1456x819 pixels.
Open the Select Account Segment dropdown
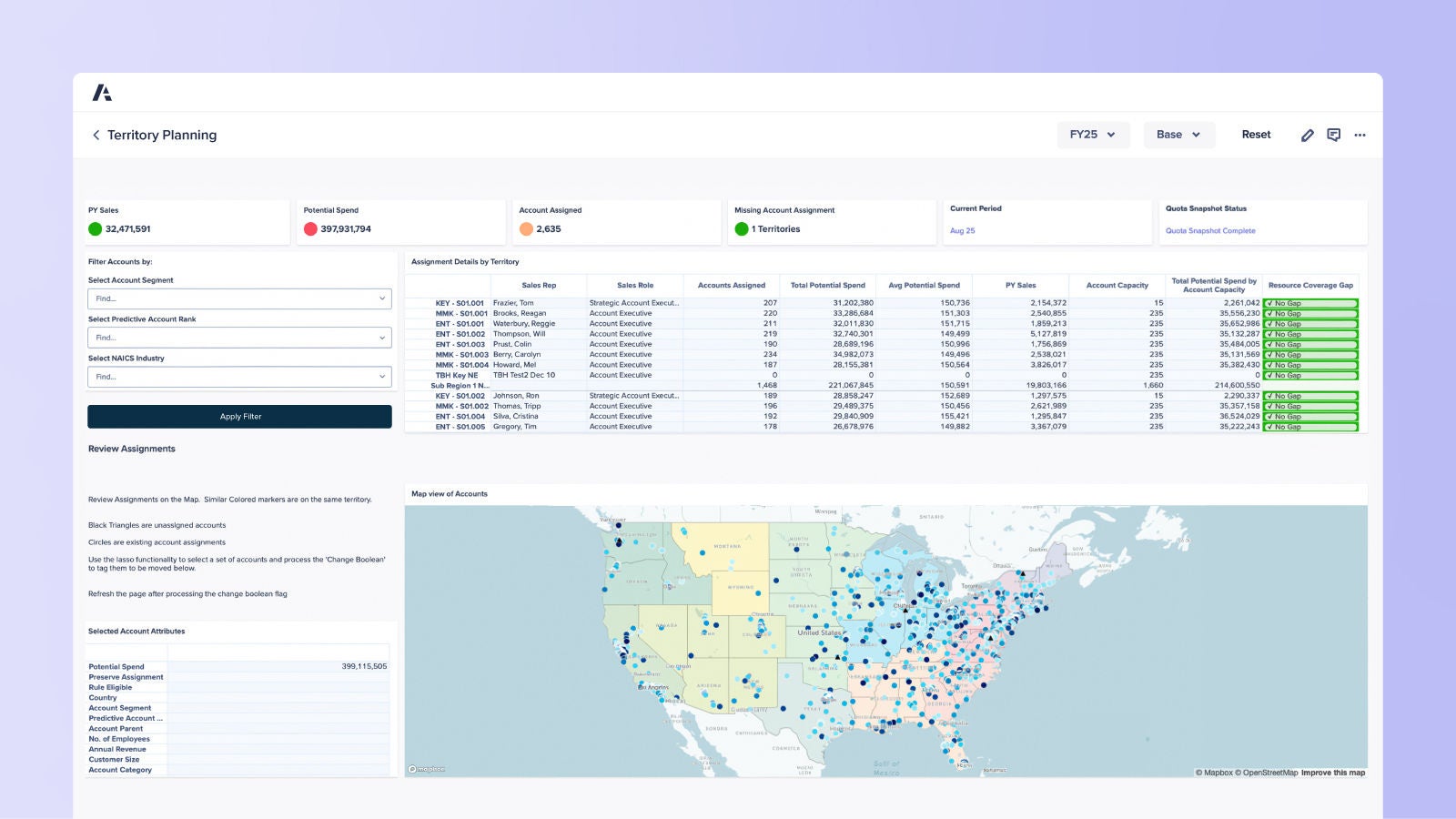coord(239,298)
